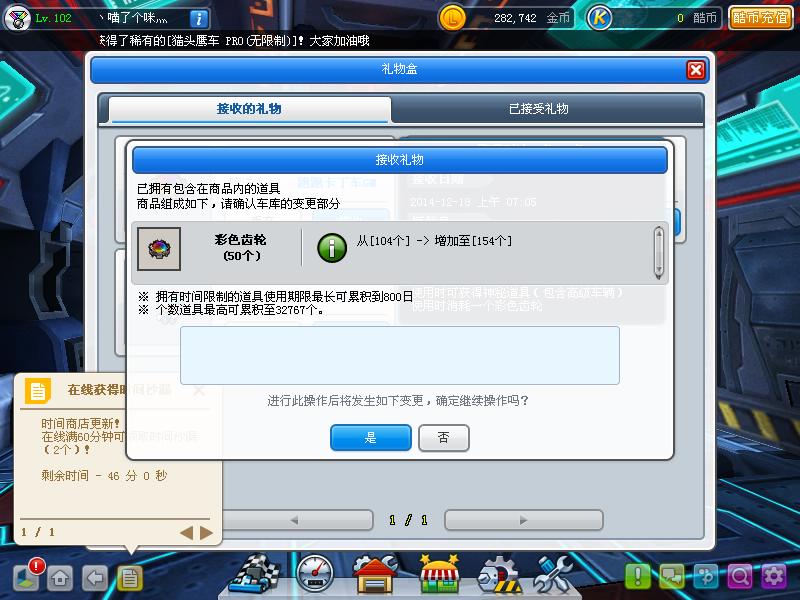Open the gear workshop icon
Viewport: 800px width, 600px height.
click(x=499, y=575)
